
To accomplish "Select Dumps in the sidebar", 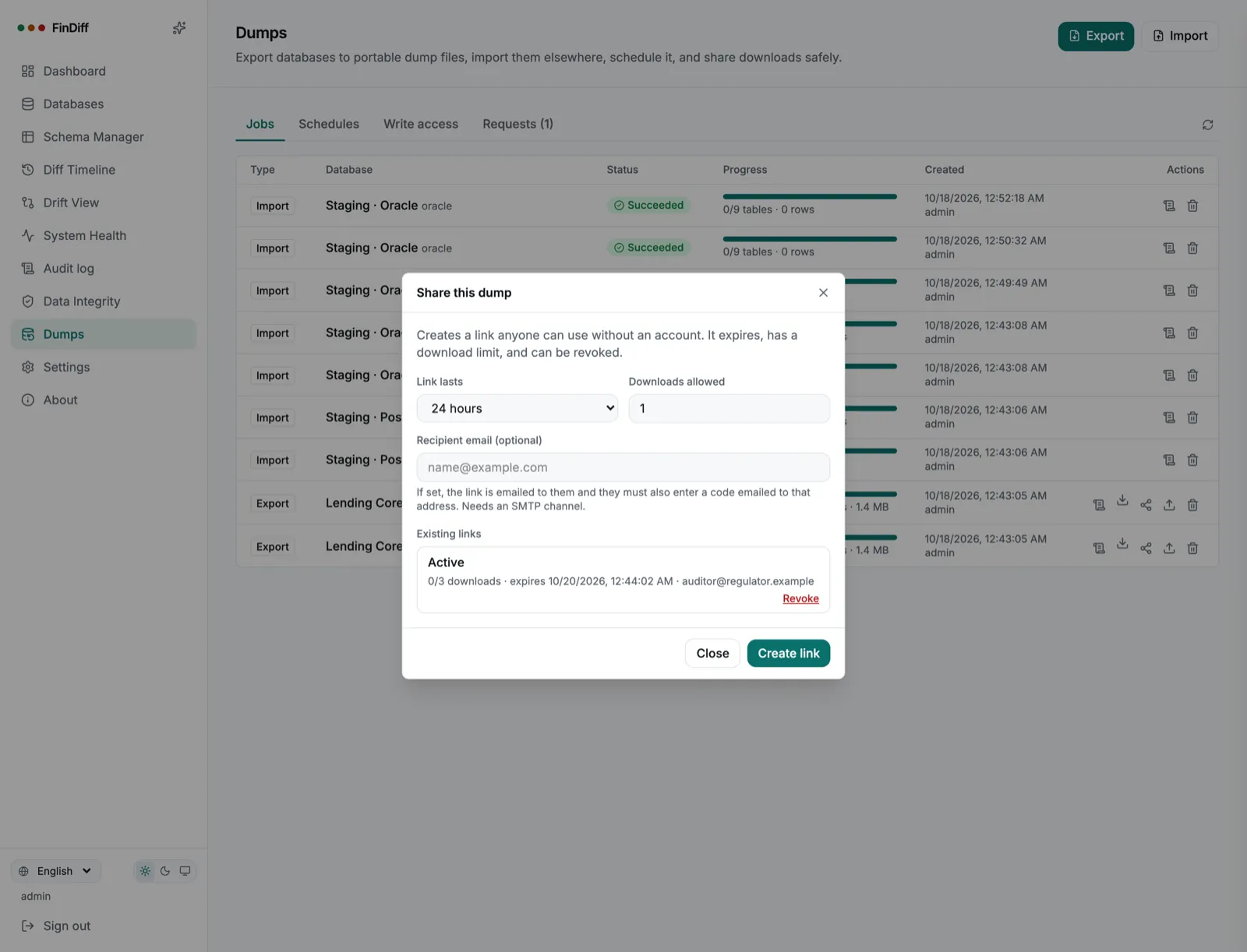I will (x=104, y=334).
